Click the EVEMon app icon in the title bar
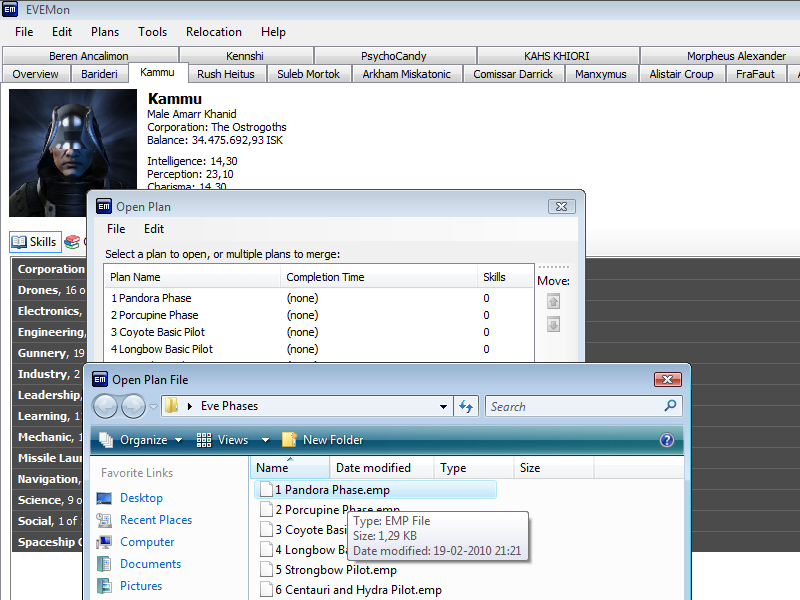The height and width of the screenshot is (600, 800). point(10,9)
